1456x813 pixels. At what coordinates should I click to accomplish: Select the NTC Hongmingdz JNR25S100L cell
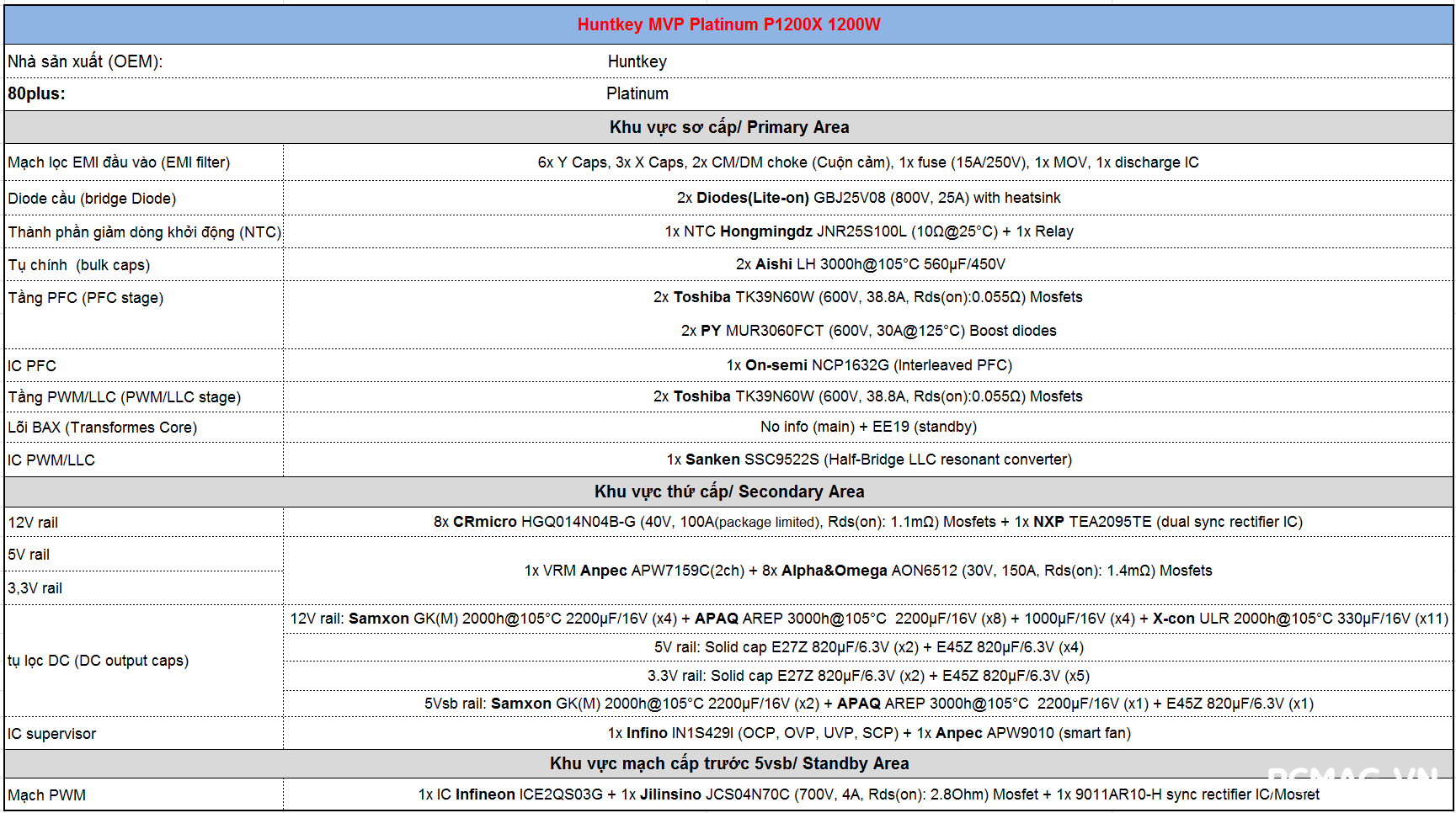coord(868,231)
